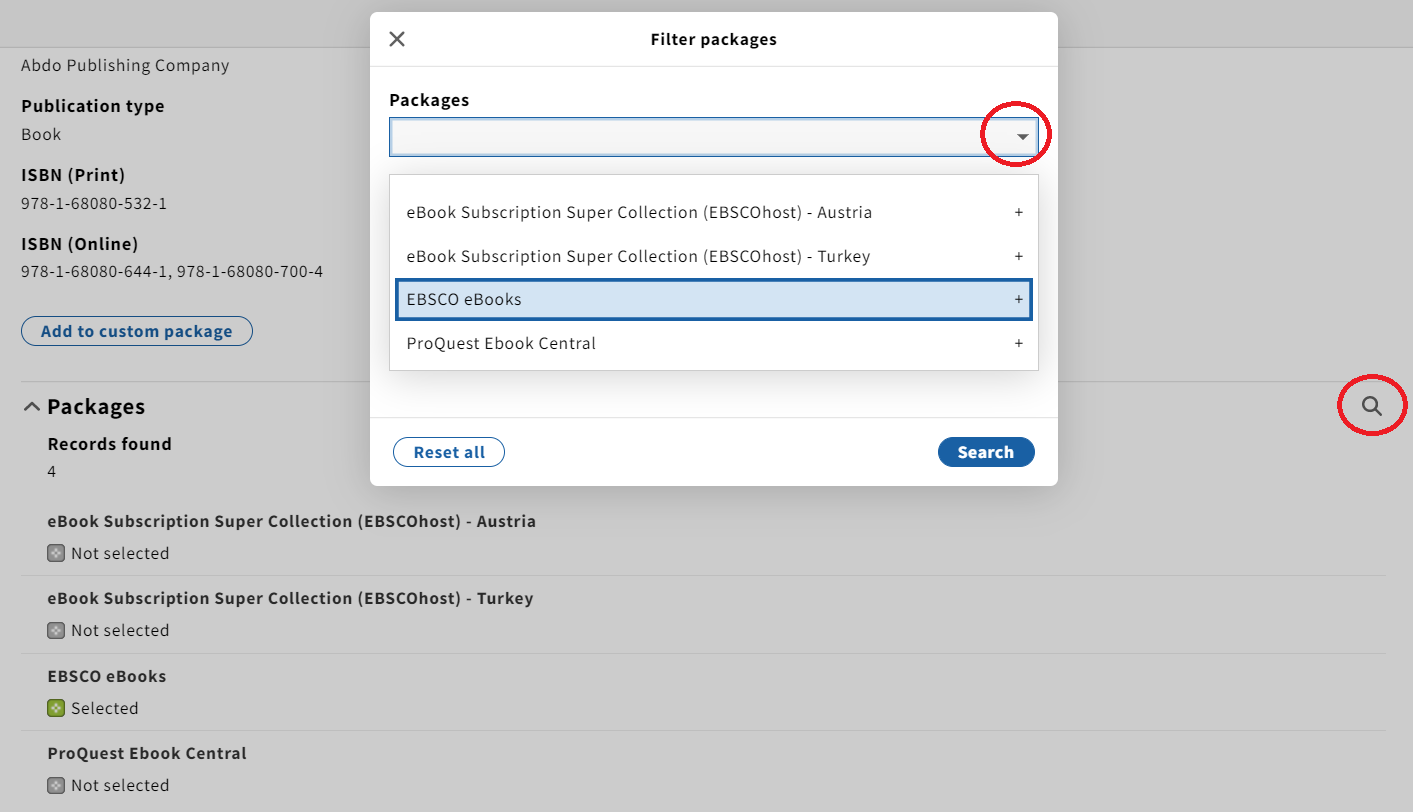
Task: Click Not selected status icon for ProQuest package
Action: coord(56,785)
